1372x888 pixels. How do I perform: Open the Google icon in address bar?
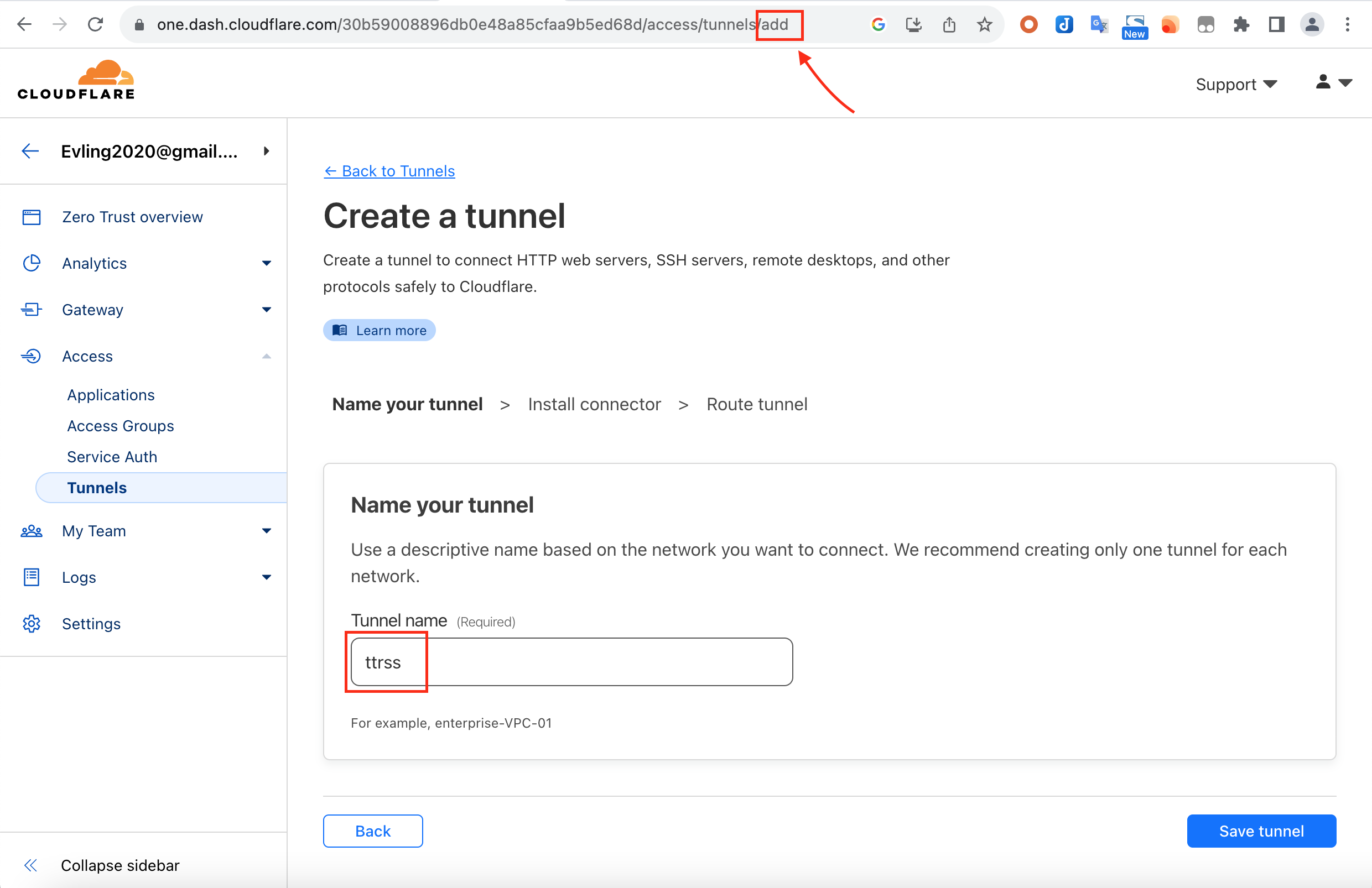pyautogui.click(x=878, y=24)
